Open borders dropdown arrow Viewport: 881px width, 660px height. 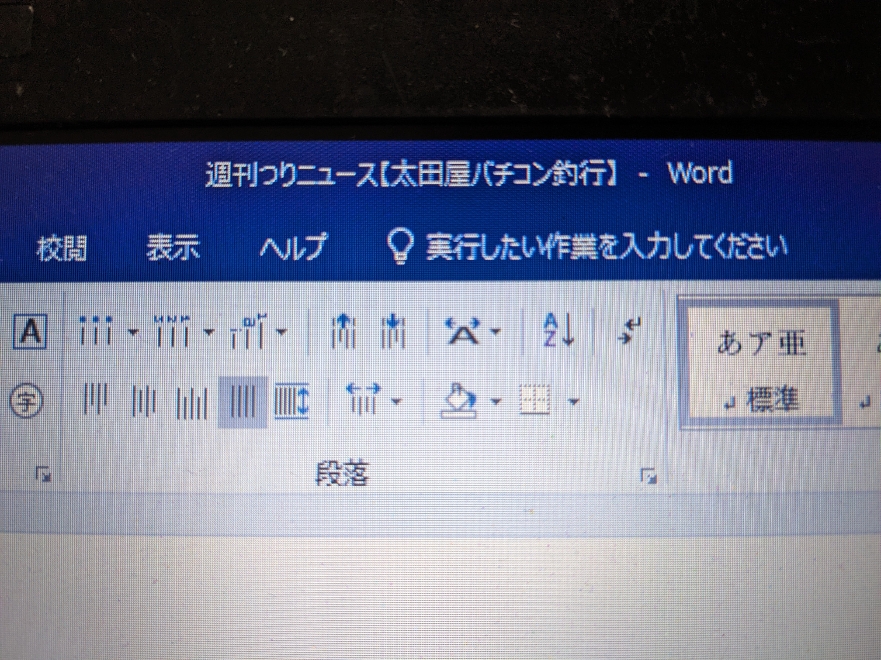coord(574,402)
